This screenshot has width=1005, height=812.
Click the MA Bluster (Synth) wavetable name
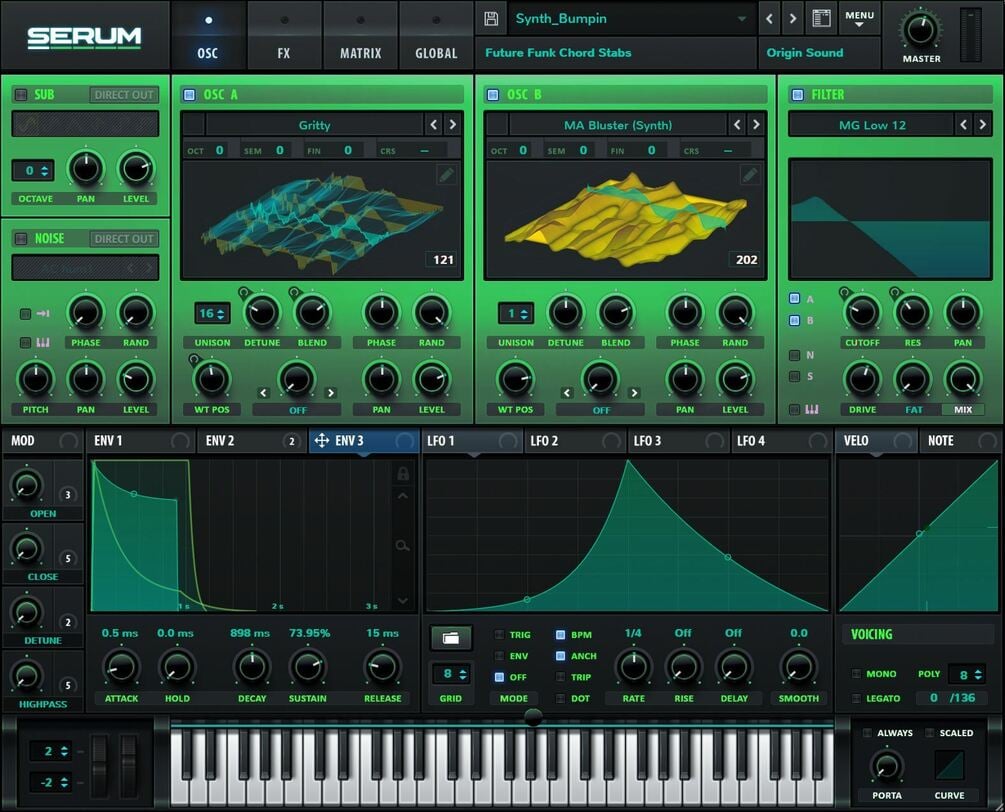click(x=618, y=125)
